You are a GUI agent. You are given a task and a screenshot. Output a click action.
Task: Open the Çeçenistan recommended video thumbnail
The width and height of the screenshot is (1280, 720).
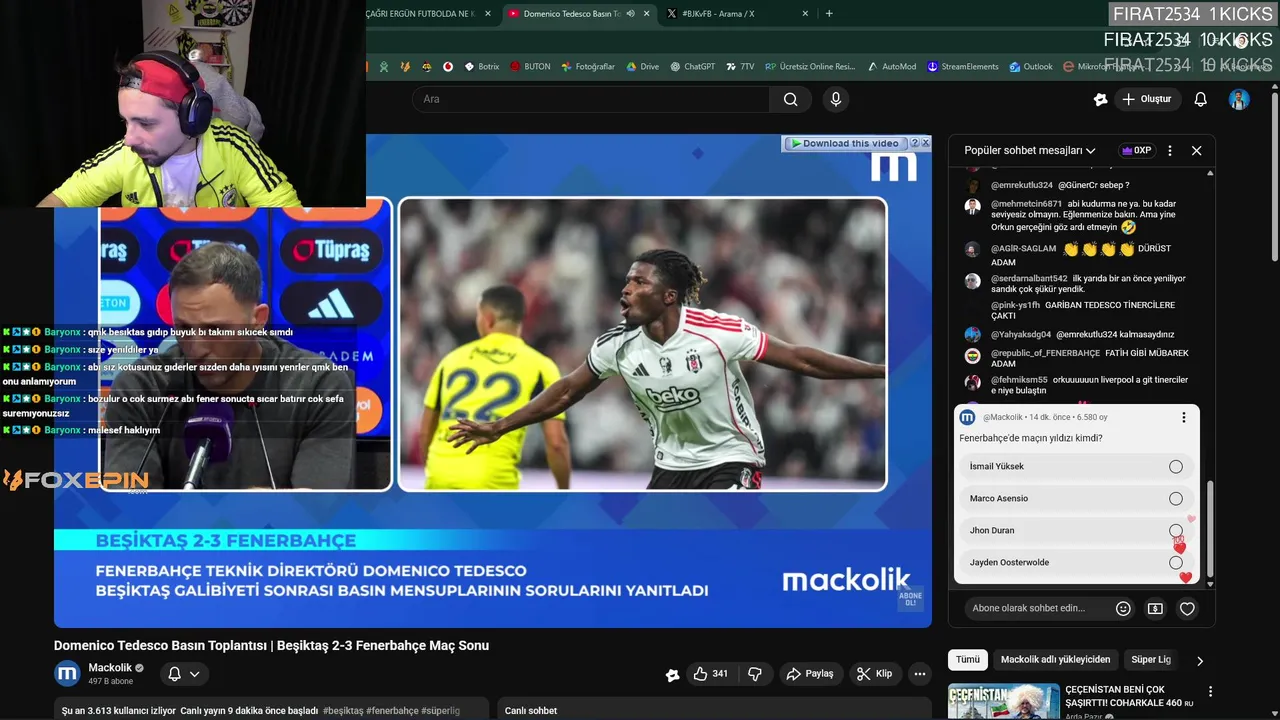tap(1003, 701)
